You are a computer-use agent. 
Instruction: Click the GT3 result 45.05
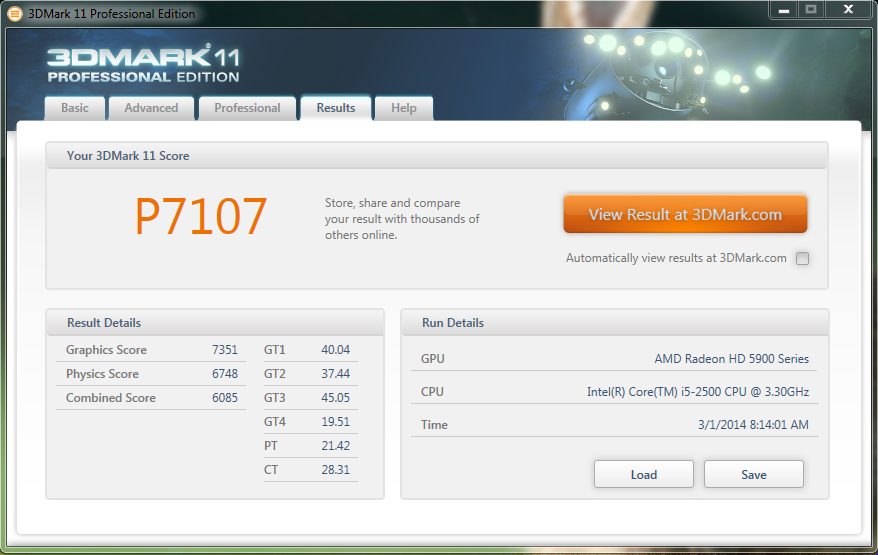[x=335, y=398]
